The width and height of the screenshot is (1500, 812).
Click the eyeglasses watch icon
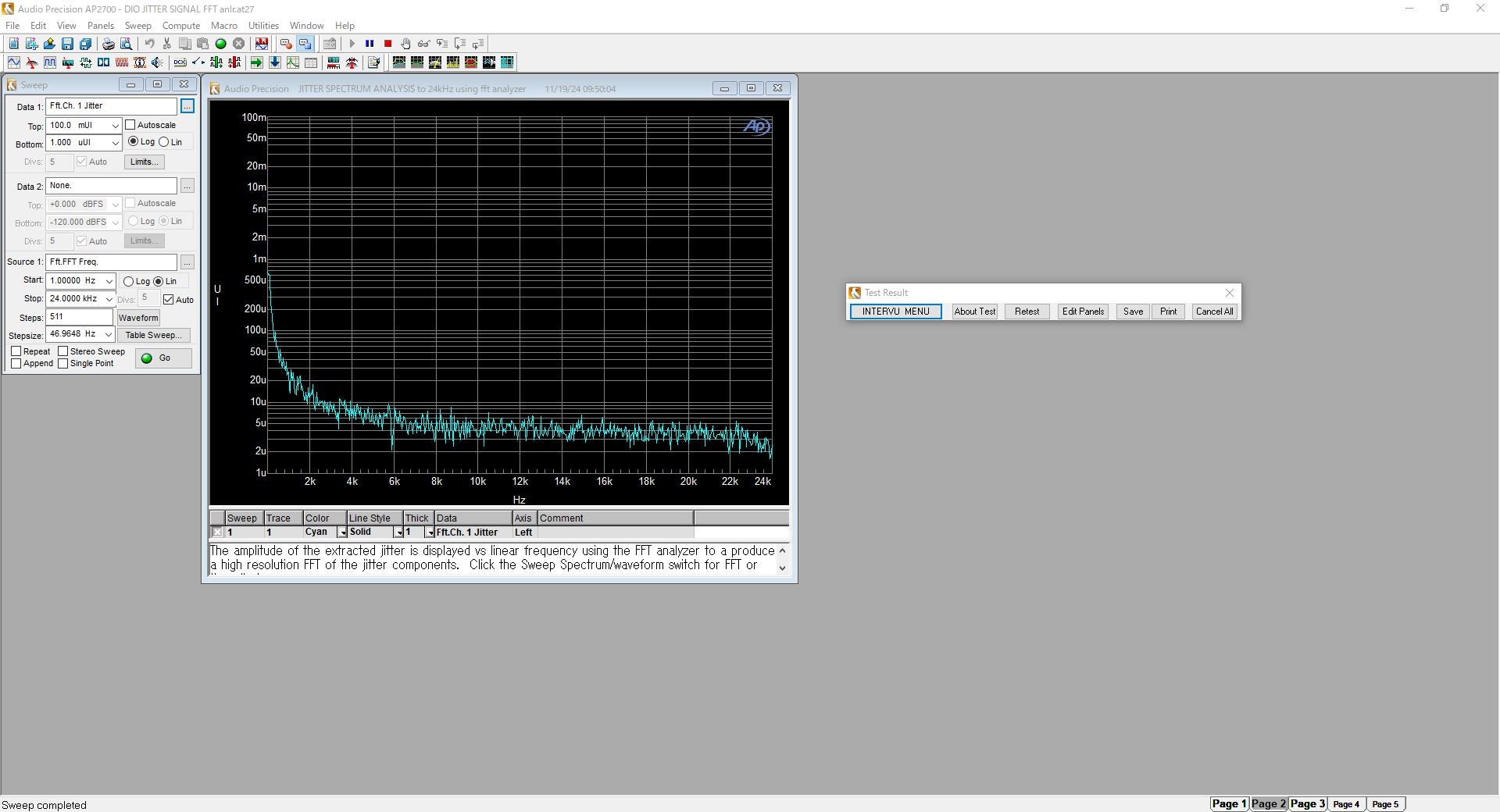click(423, 44)
